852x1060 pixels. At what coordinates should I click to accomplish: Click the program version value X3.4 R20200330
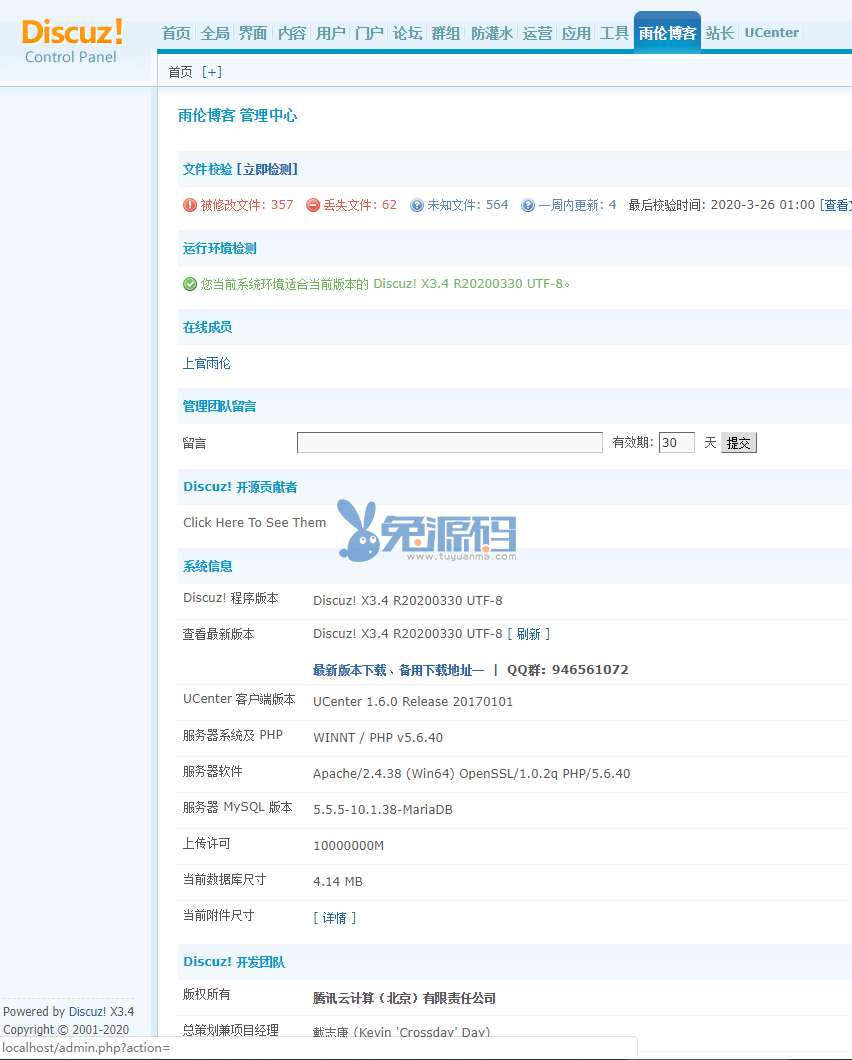pyautogui.click(x=408, y=600)
